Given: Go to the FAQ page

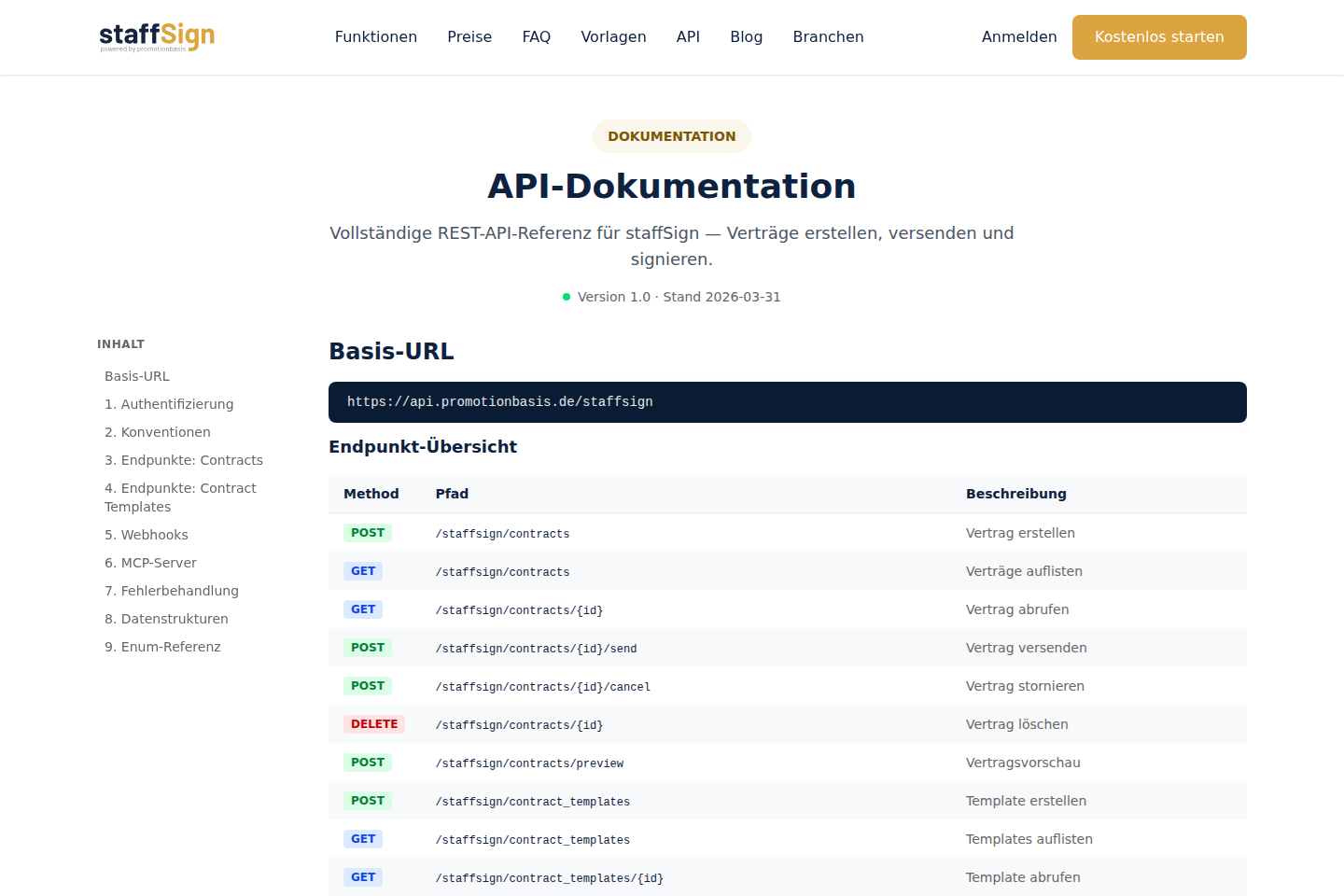Looking at the screenshot, I should click(537, 36).
